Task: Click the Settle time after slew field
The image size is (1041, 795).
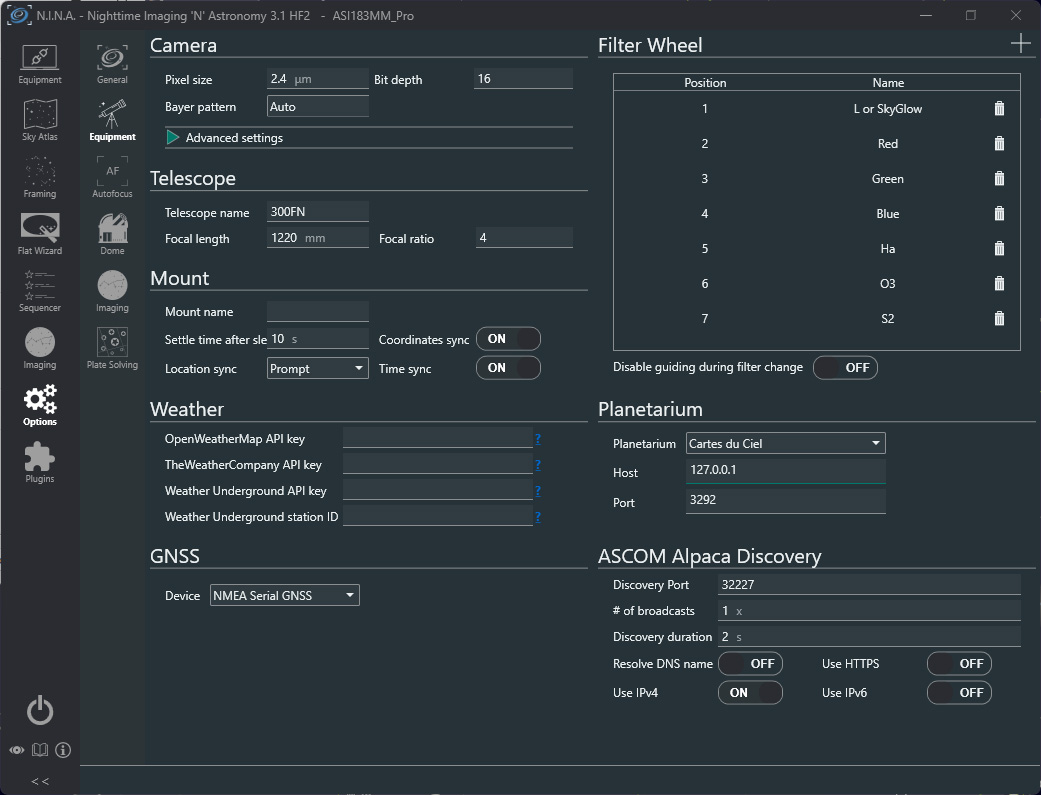Action: [318, 339]
